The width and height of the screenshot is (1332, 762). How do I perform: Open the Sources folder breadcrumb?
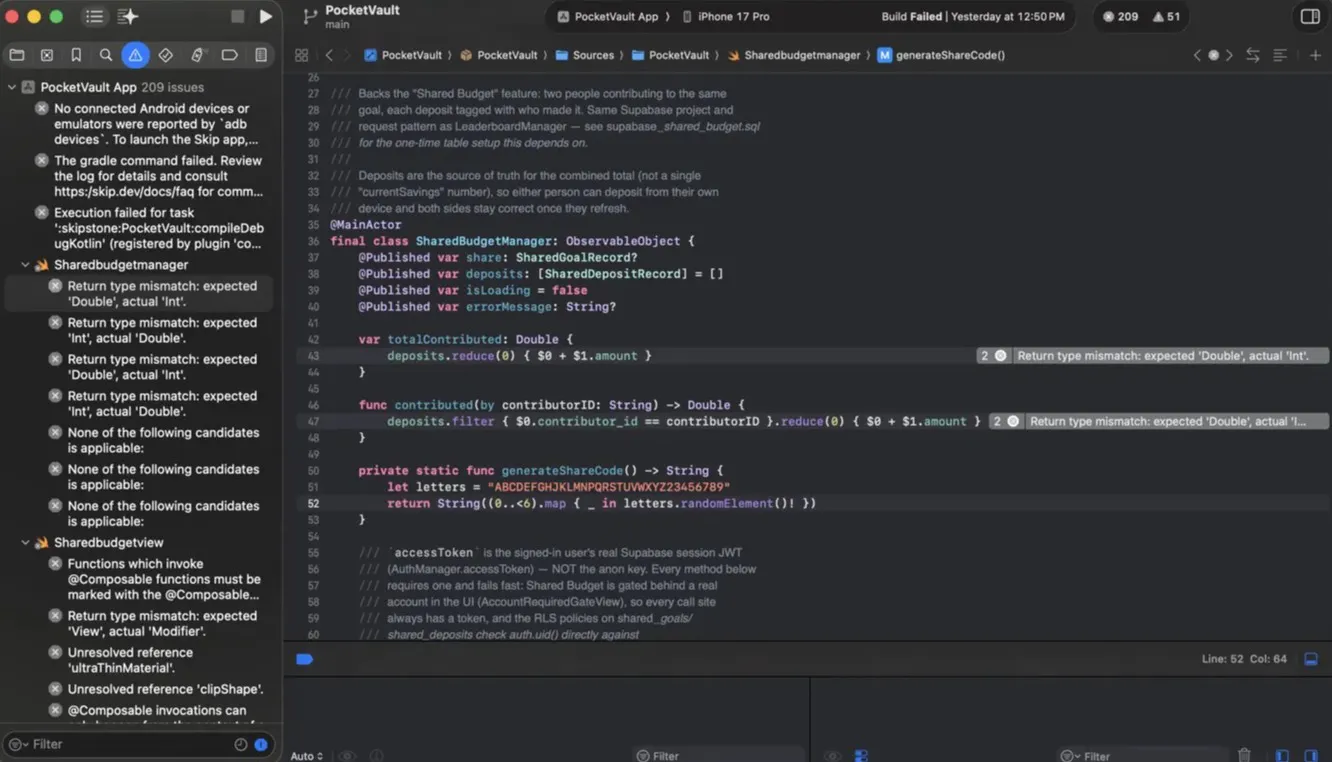(584, 55)
